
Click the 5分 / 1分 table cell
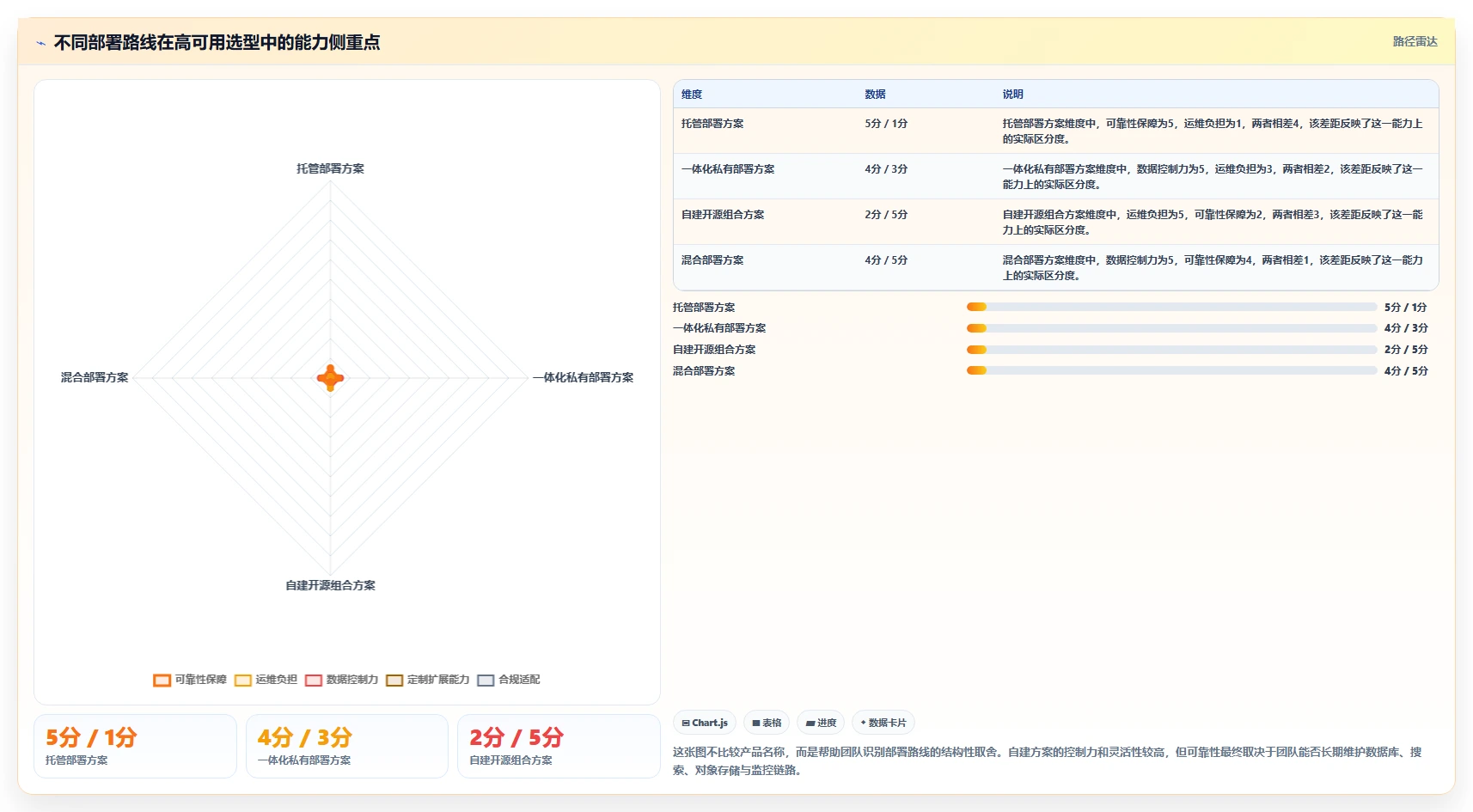(x=886, y=124)
